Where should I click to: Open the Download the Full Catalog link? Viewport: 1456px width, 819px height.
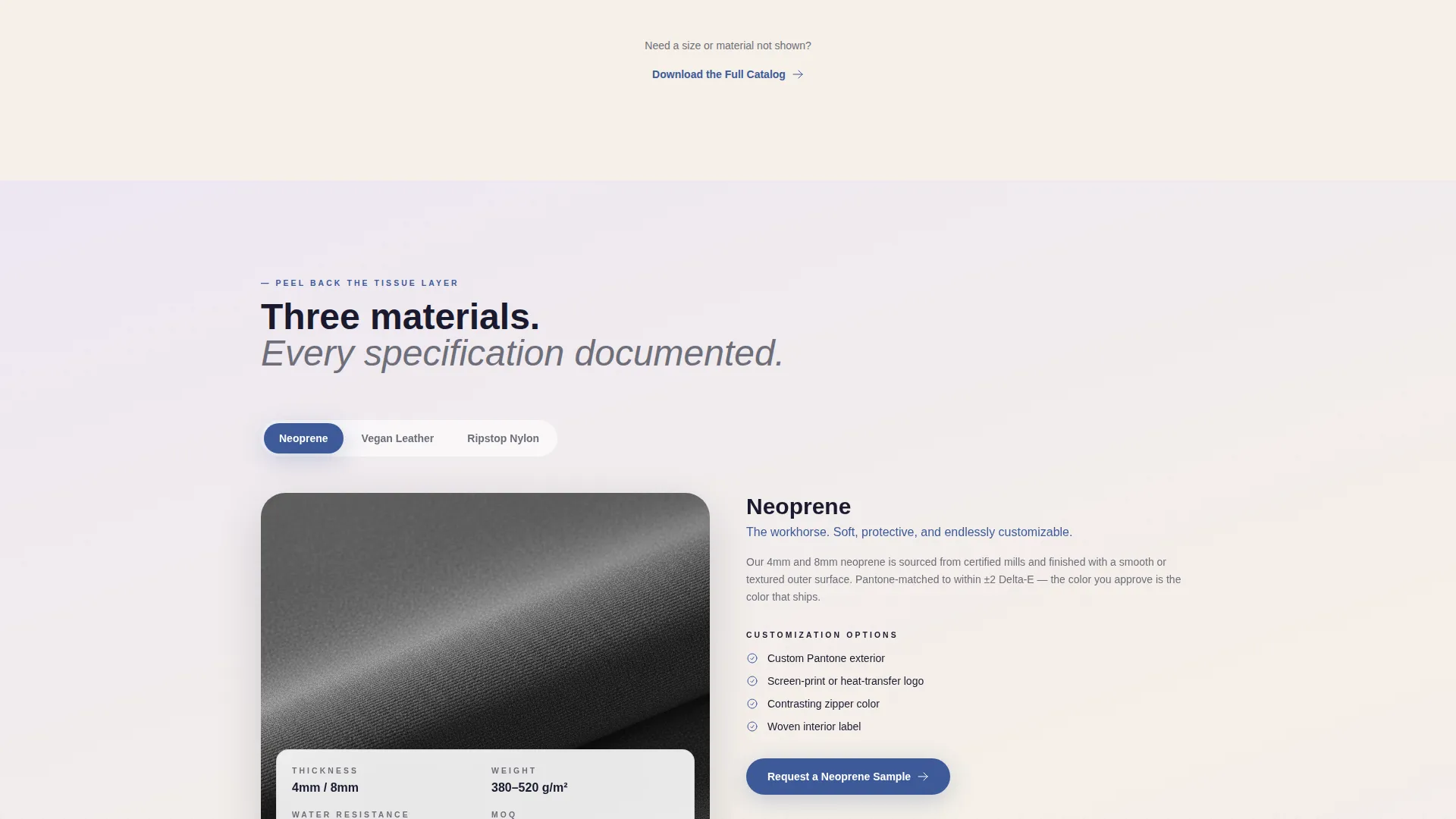coord(727,74)
